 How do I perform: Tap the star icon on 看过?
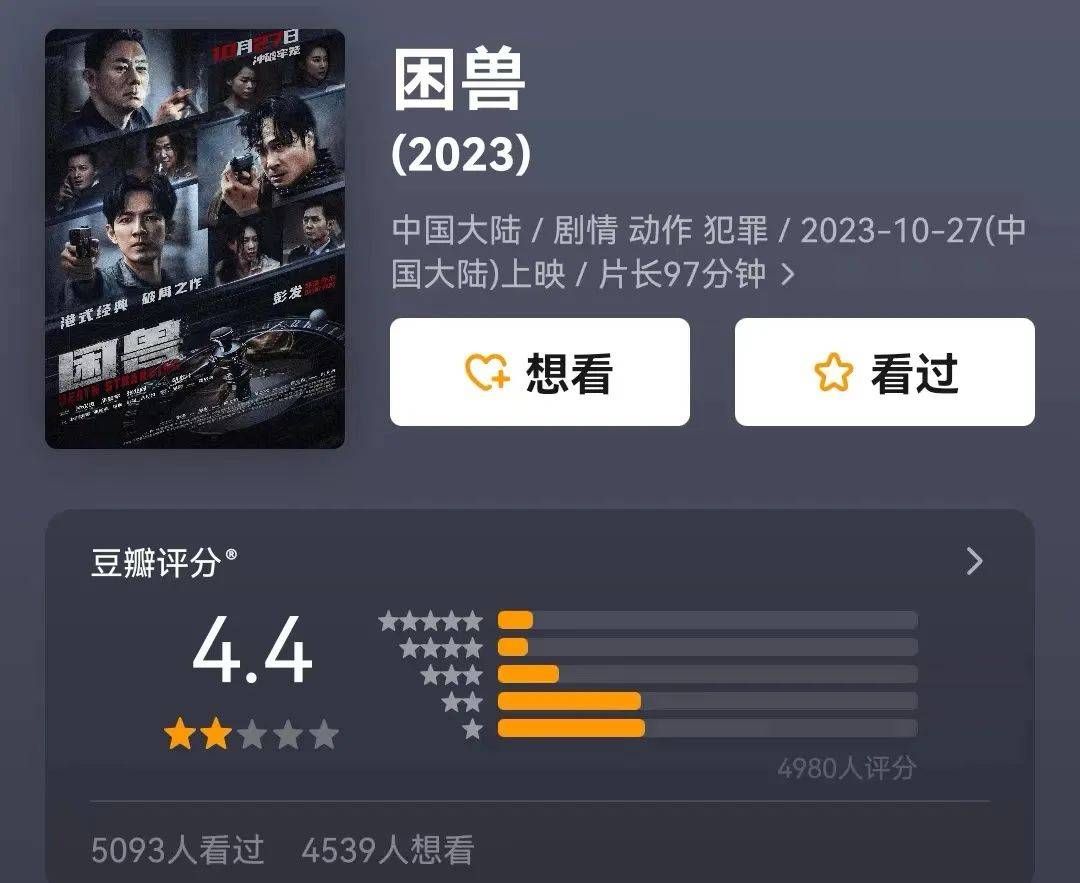(833, 372)
